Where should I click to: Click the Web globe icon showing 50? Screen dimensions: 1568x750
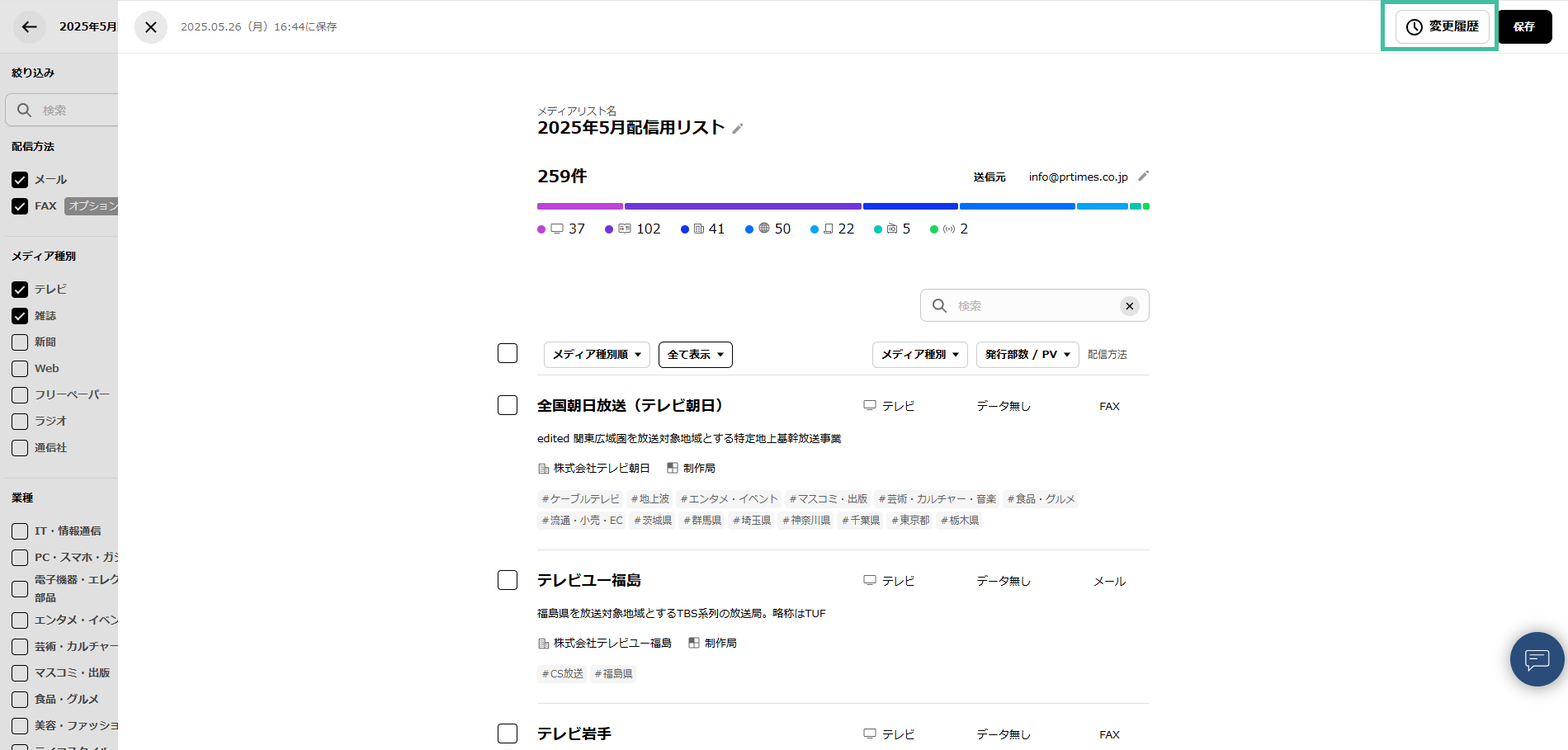pyautogui.click(x=764, y=229)
